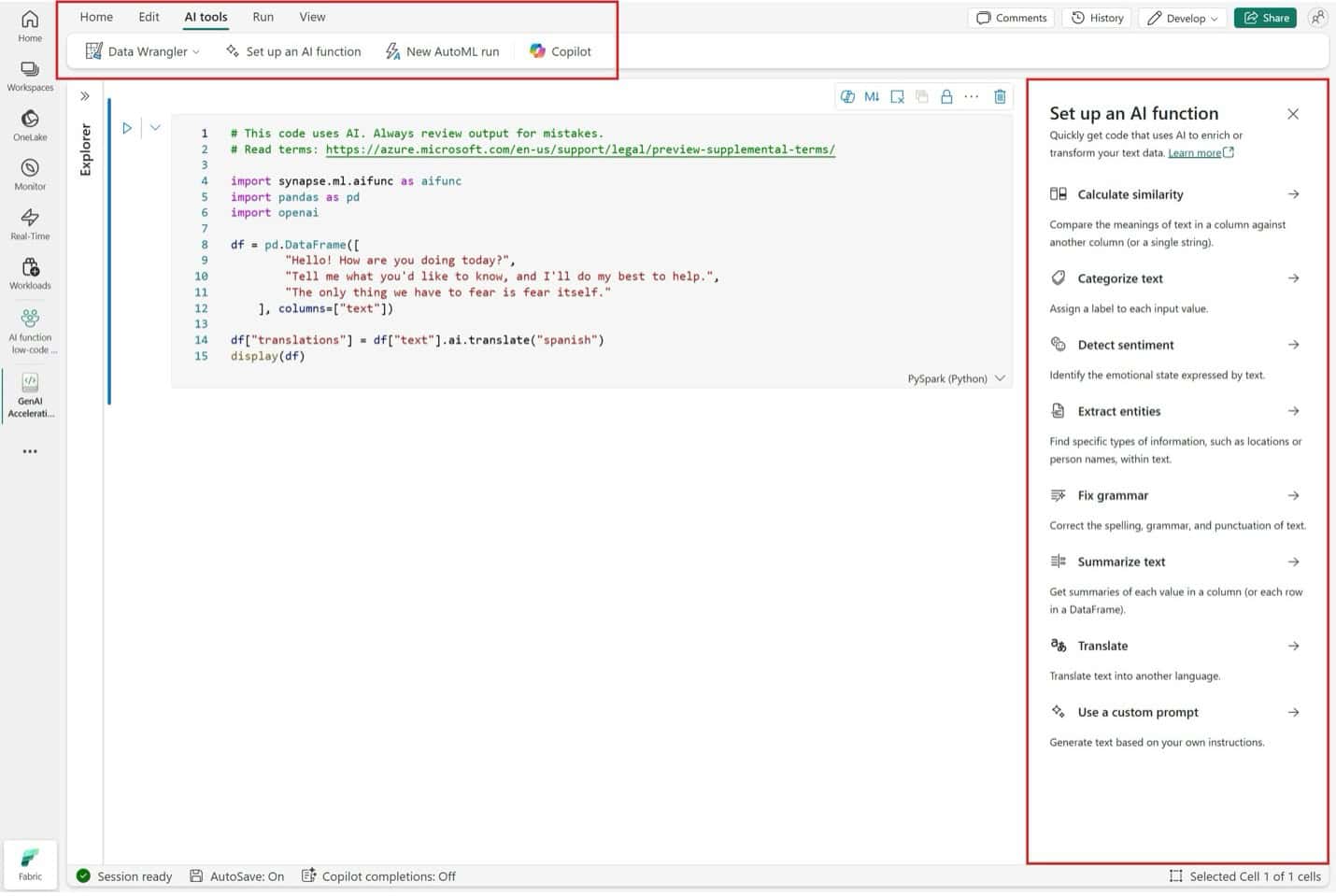Choose Fix grammar AI function
Viewport: 1336px width, 896px height.
pyautogui.click(x=1175, y=495)
